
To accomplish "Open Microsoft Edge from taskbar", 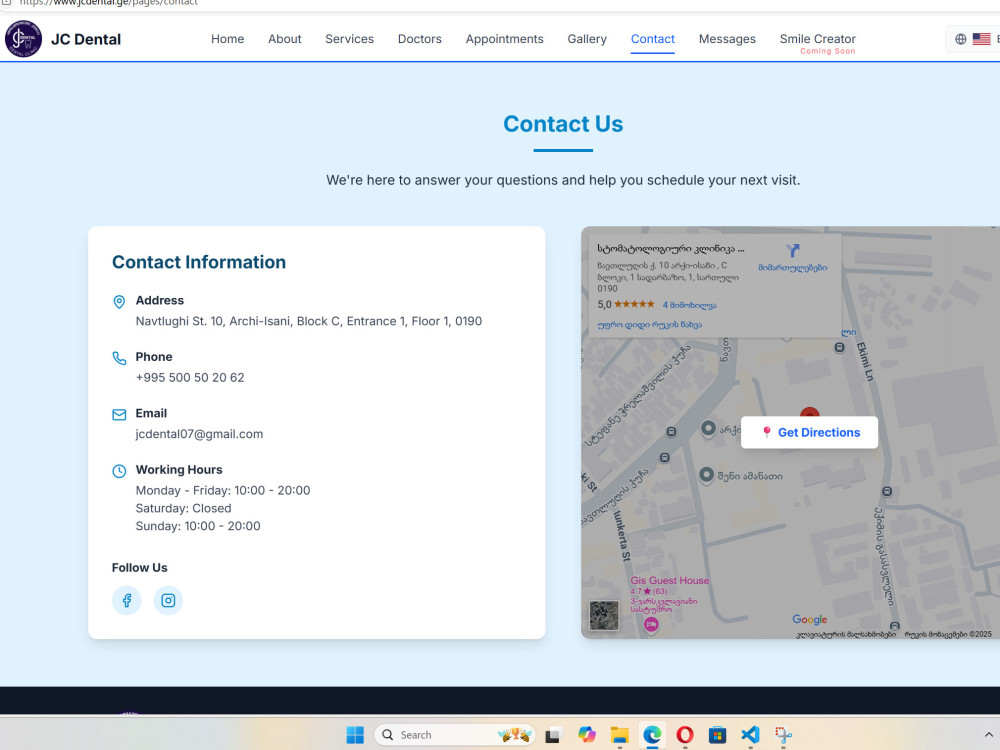I will (652, 735).
